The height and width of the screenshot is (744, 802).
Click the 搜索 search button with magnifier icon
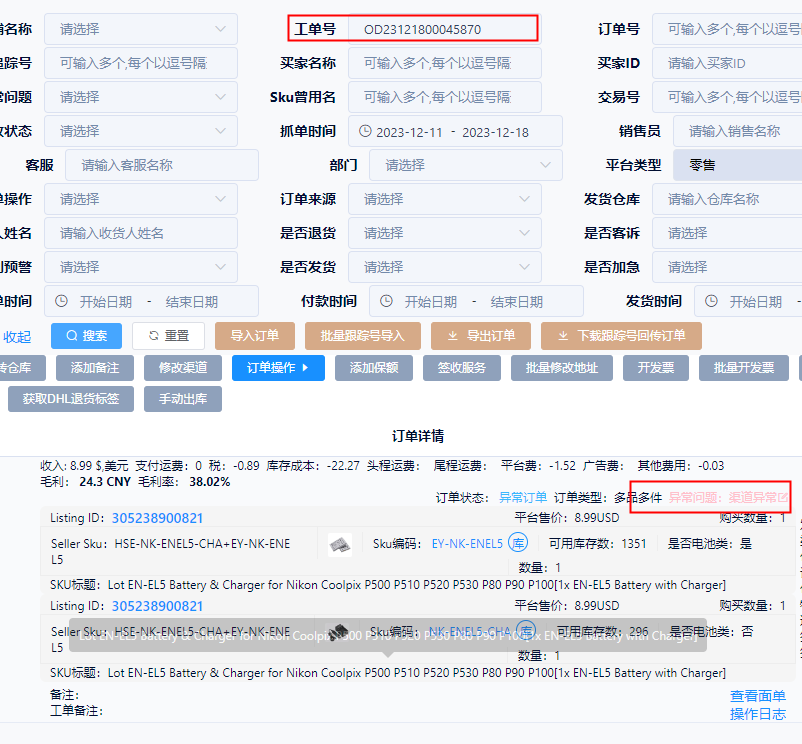coord(86,336)
